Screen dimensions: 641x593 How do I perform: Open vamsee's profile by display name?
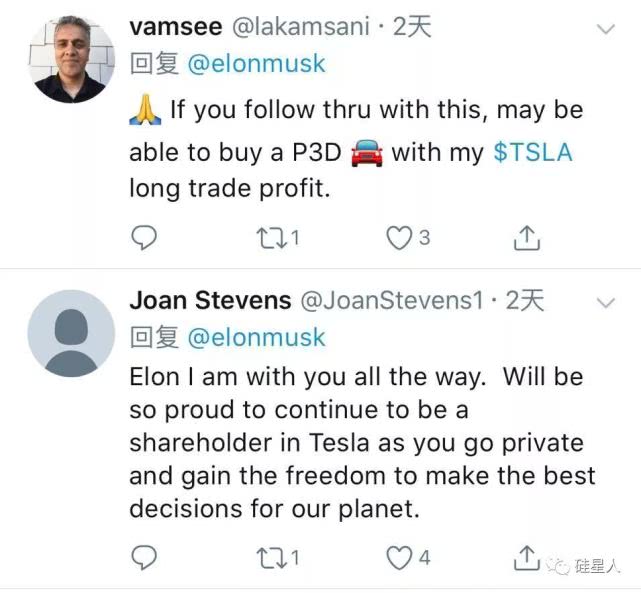pos(168,28)
